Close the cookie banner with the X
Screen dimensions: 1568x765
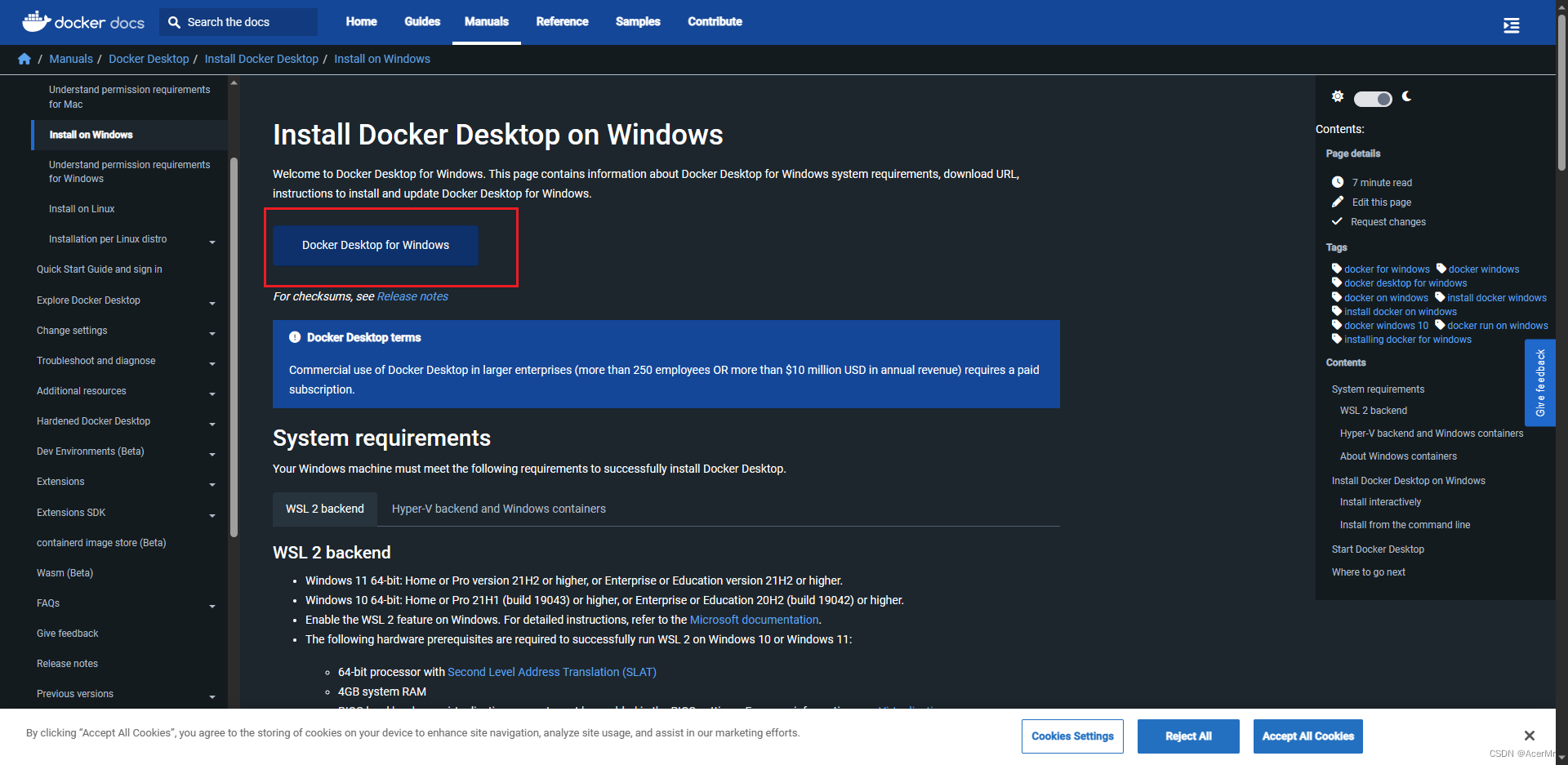pyautogui.click(x=1530, y=736)
